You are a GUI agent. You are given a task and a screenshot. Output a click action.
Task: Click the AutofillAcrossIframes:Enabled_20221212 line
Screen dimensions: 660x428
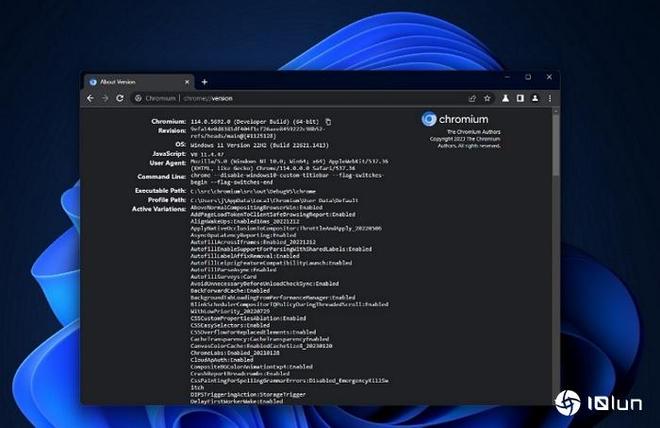coord(253,242)
